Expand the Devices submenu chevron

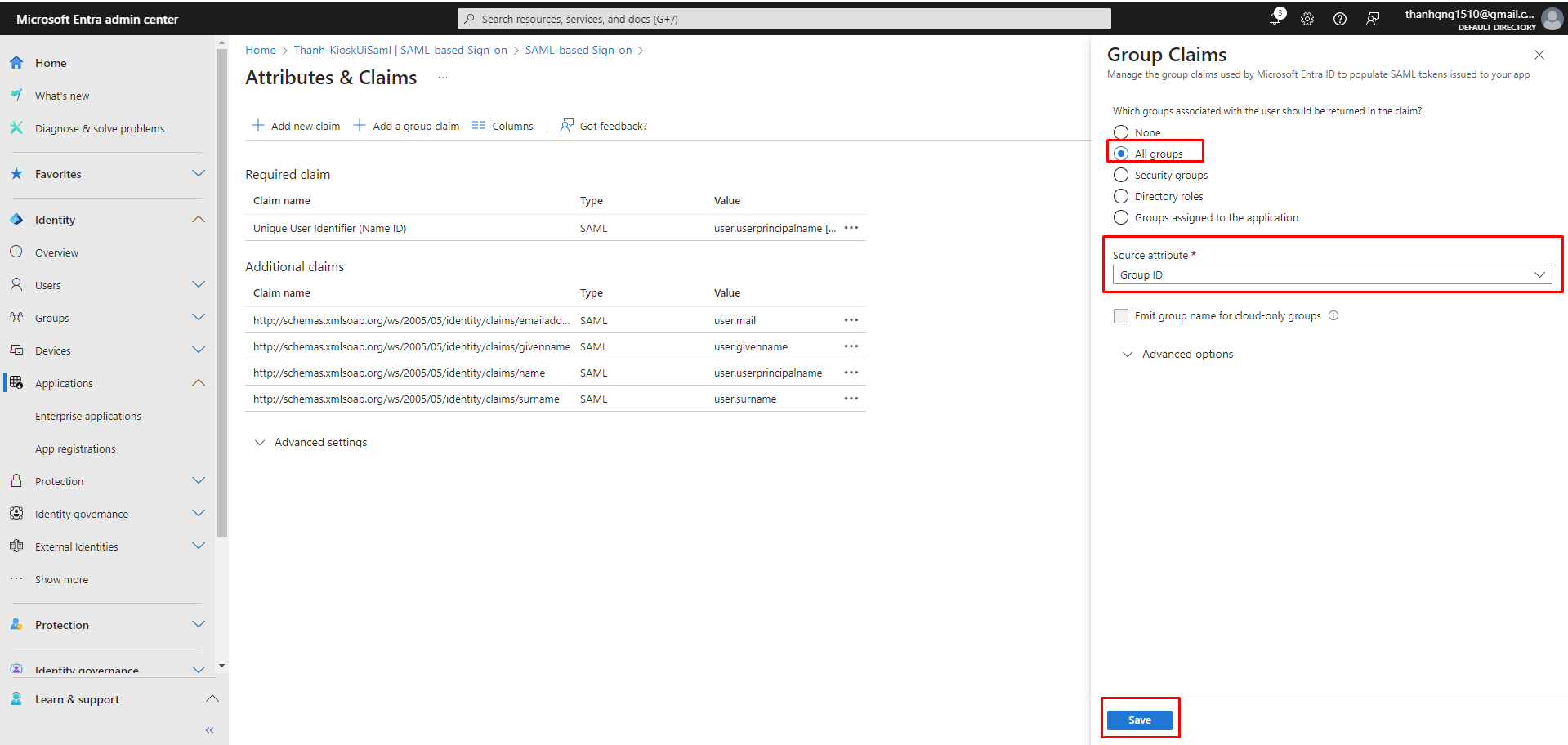point(199,350)
